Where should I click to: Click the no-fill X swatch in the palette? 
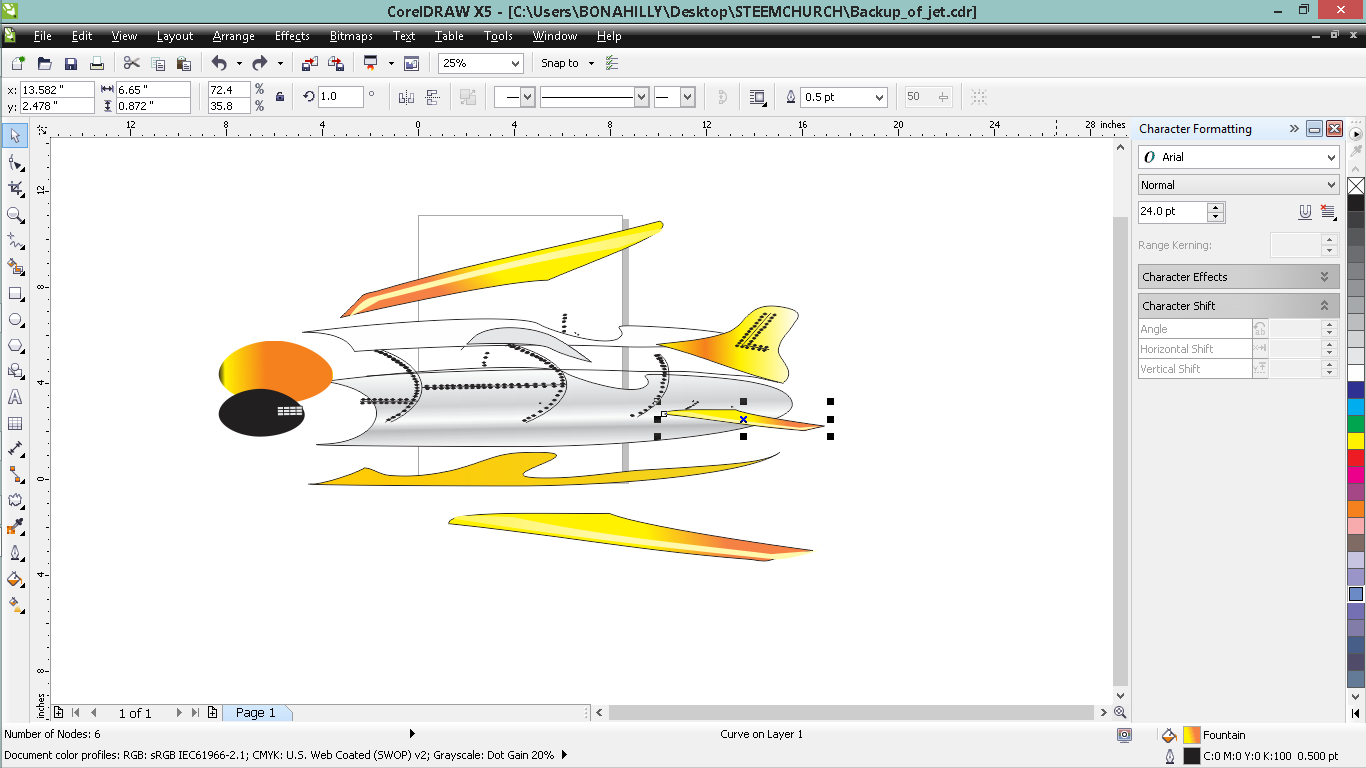coord(1356,186)
